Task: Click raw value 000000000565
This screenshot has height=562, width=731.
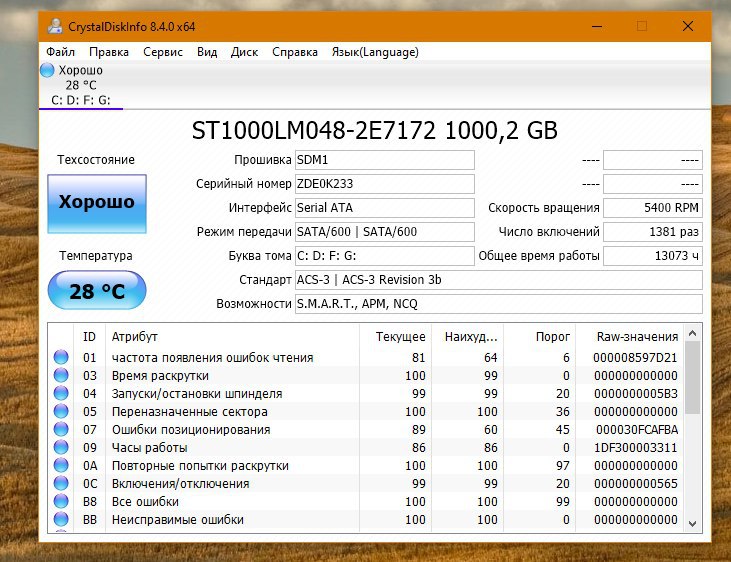Action: tap(635, 484)
